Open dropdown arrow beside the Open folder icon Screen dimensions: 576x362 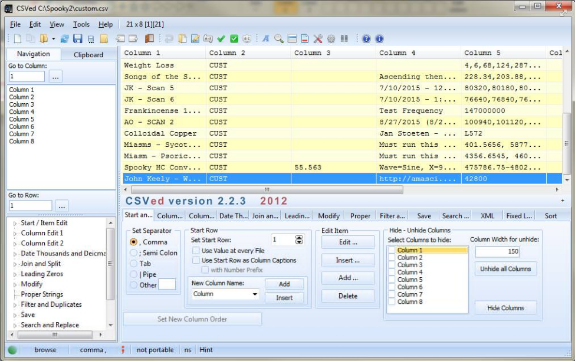[x=54, y=39]
